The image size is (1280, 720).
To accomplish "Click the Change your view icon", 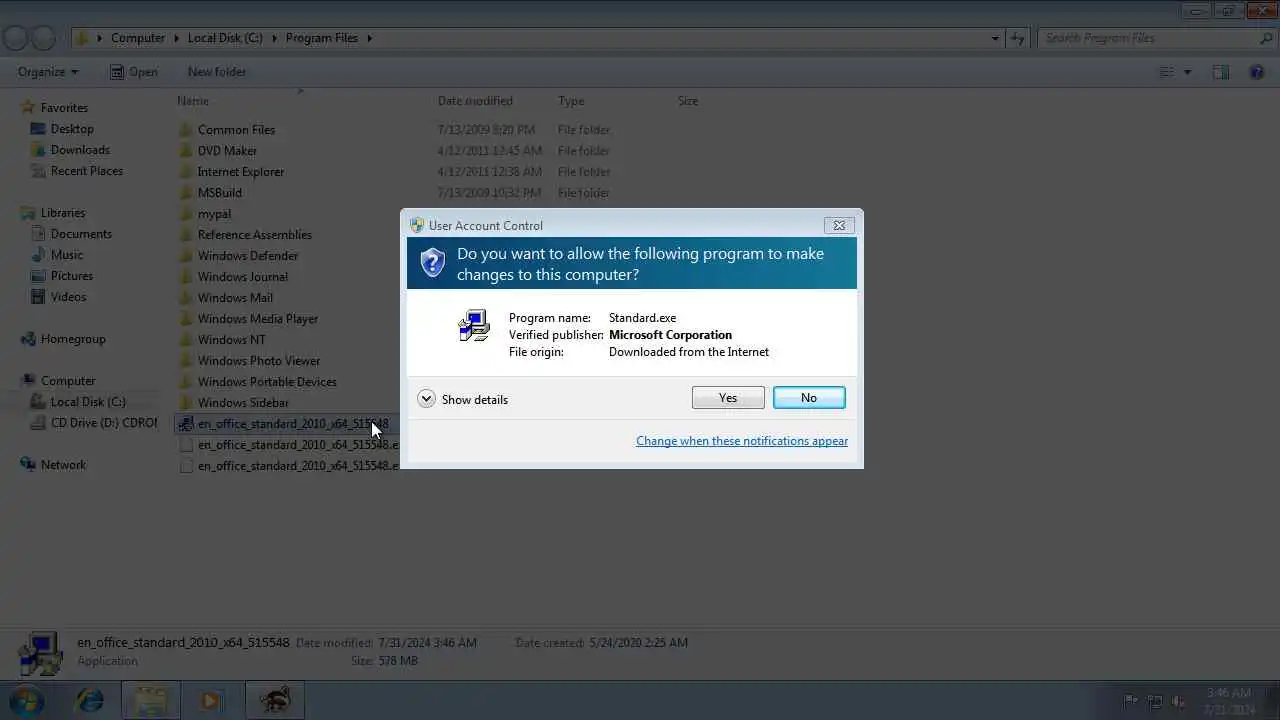I will pos(1166,72).
